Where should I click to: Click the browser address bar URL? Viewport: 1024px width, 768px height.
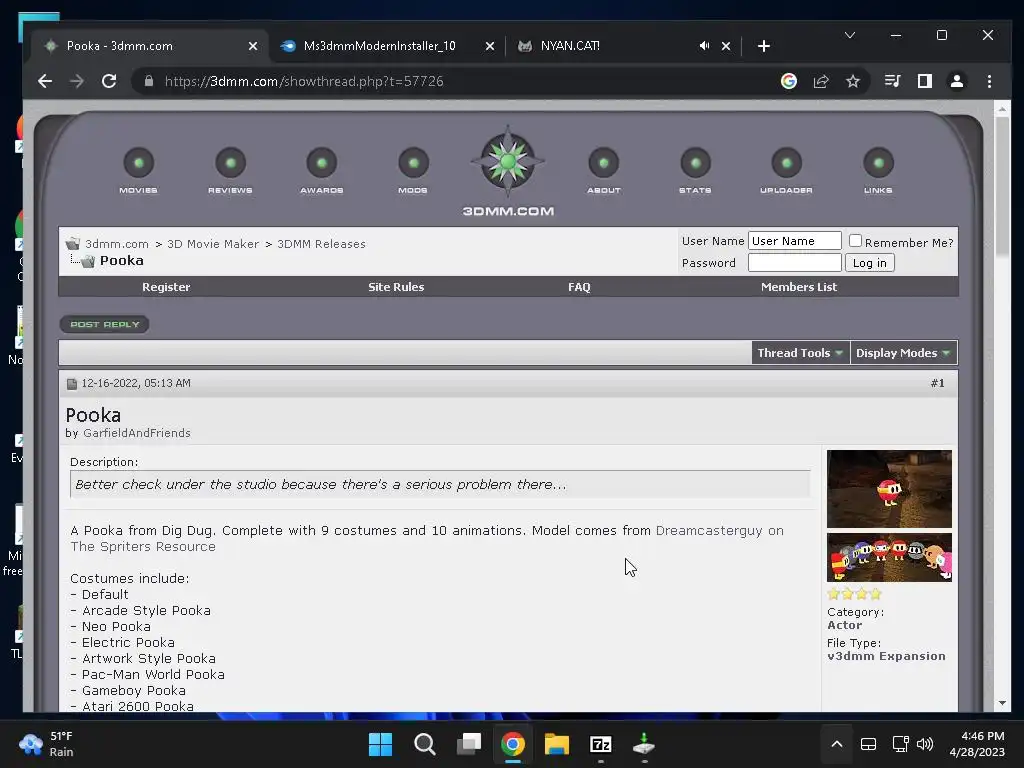pos(304,81)
